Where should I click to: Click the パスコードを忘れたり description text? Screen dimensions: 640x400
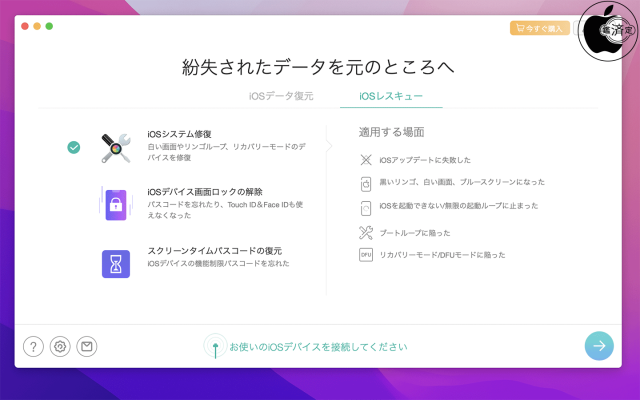click(x=225, y=210)
